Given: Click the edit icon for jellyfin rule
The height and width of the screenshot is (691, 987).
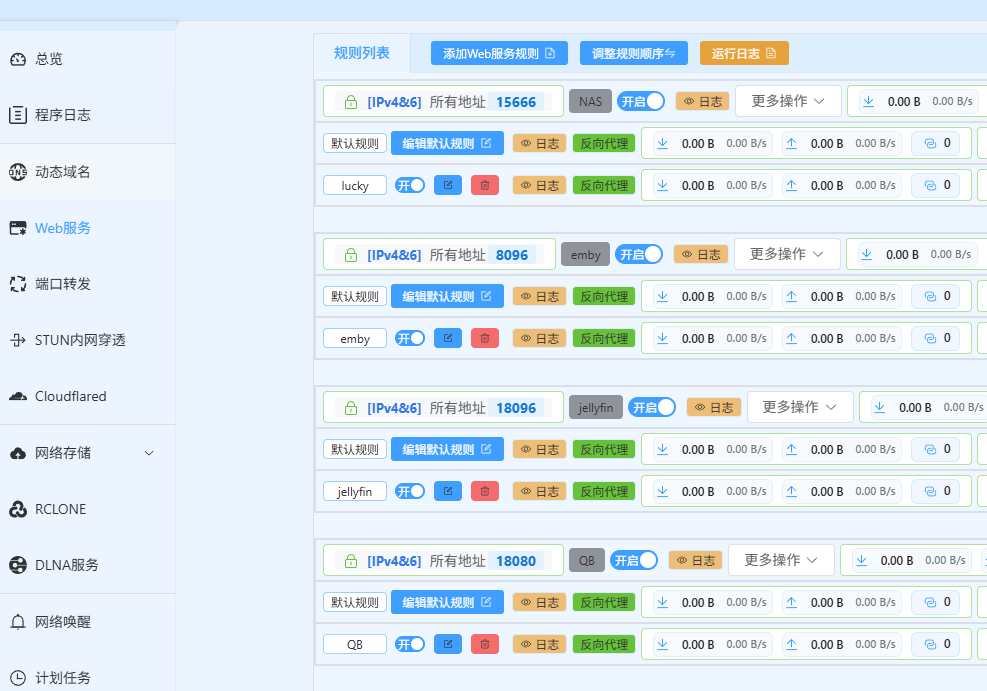Looking at the screenshot, I should pyautogui.click(x=447, y=491).
